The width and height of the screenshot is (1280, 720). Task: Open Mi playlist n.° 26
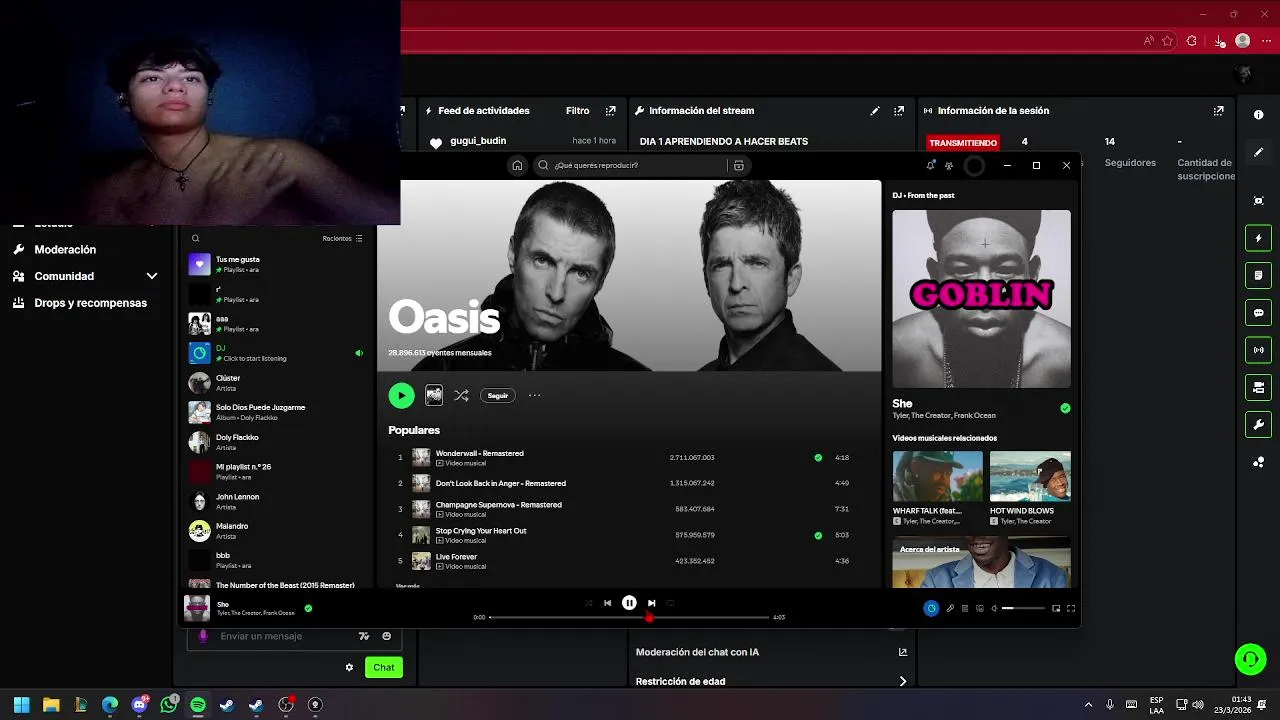275,471
